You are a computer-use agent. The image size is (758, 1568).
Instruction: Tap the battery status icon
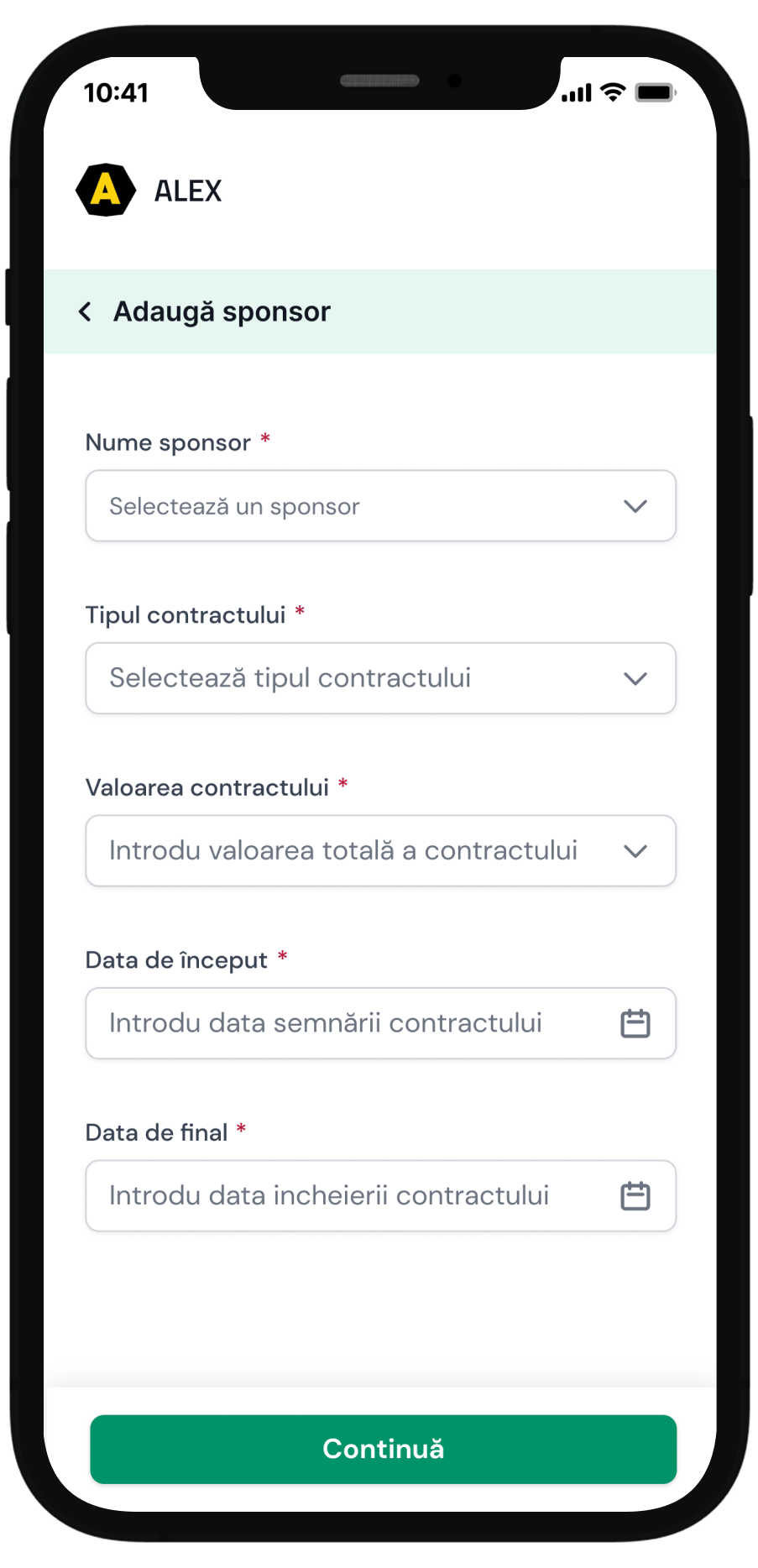pos(655,92)
